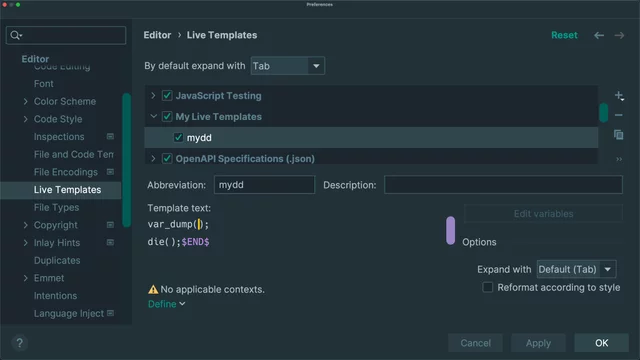Viewport: 640px width, 360px height.
Task: Toggle the OpenAPI Specifications (.json) checkbox
Action: (167, 158)
